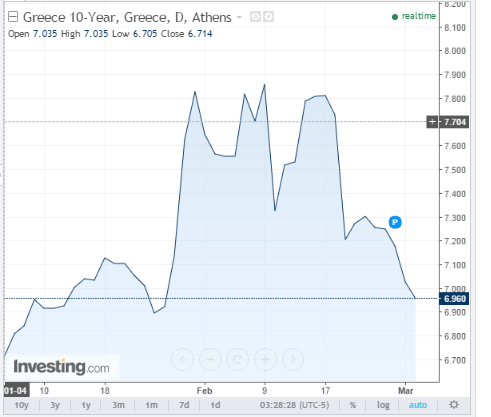Viewport: 491px width, 417px height.
Task: Open timezone setting 03:28:28 (UTC-5)
Action: point(294,405)
